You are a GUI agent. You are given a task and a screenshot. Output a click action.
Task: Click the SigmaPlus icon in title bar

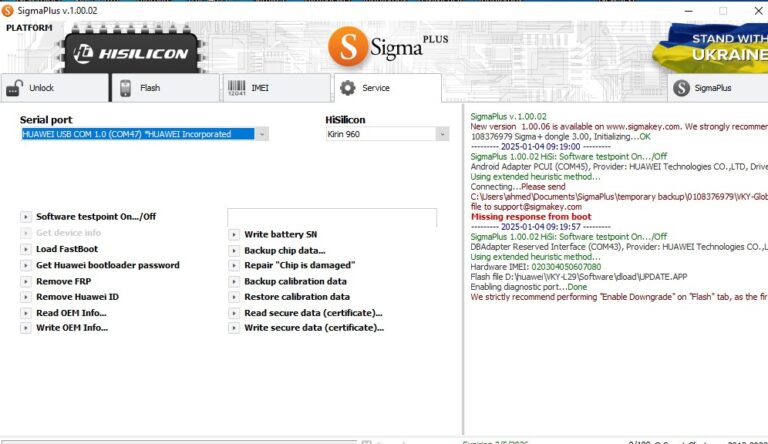pyautogui.click(x=7, y=10)
